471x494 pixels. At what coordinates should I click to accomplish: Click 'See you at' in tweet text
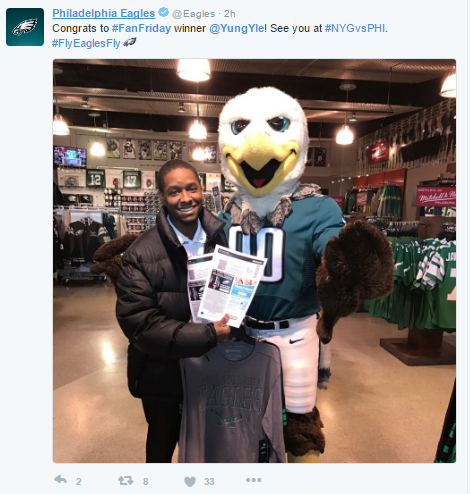[x=296, y=28]
